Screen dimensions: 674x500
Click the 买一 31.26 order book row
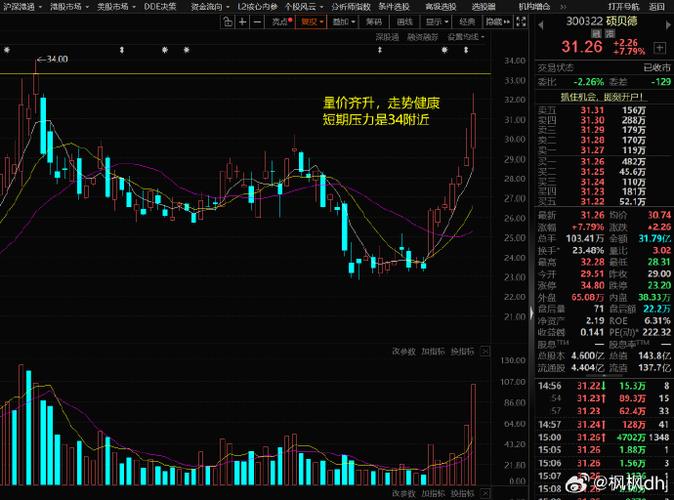[603, 162]
